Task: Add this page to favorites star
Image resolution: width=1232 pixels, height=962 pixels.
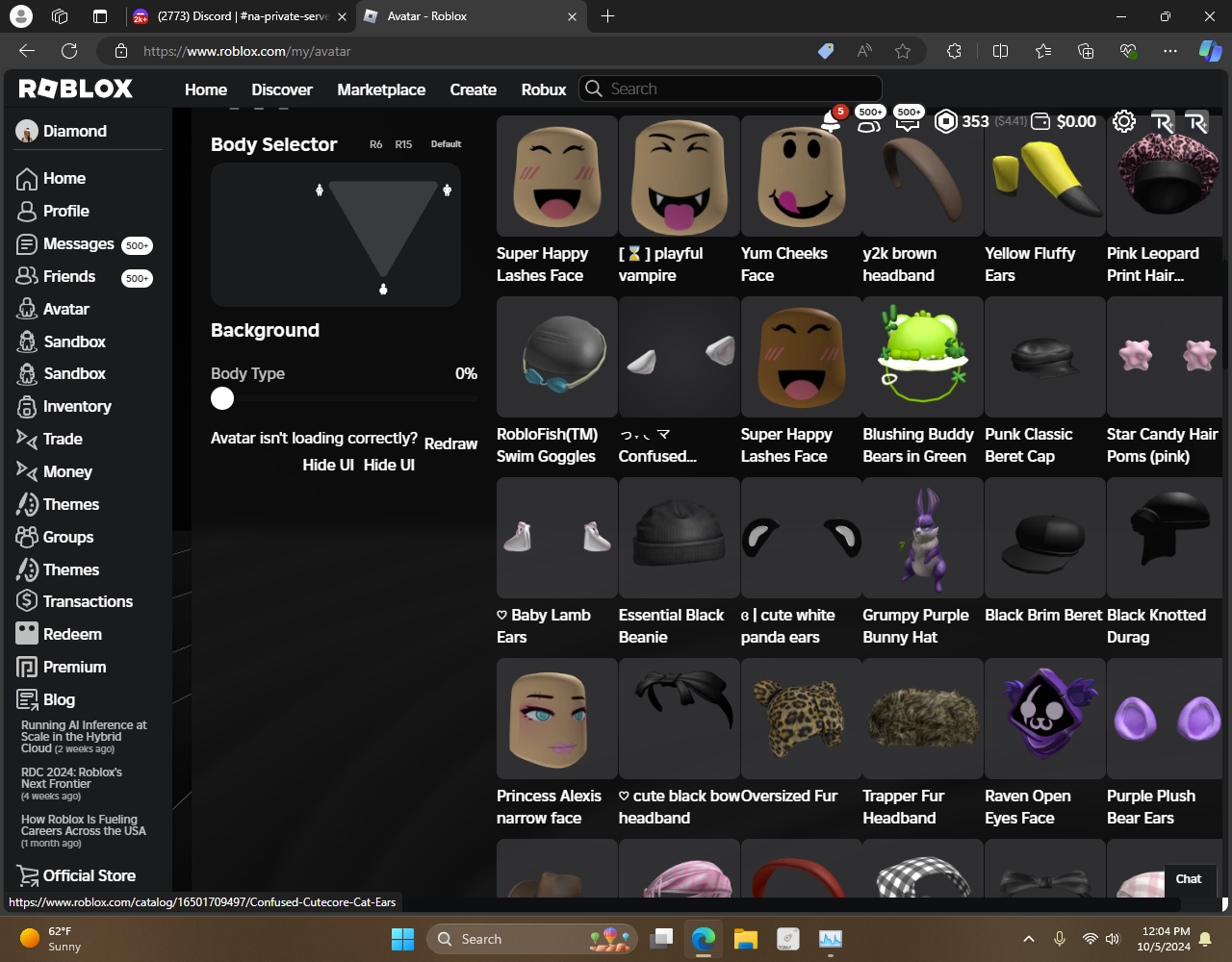Action: (x=903, y=51)
